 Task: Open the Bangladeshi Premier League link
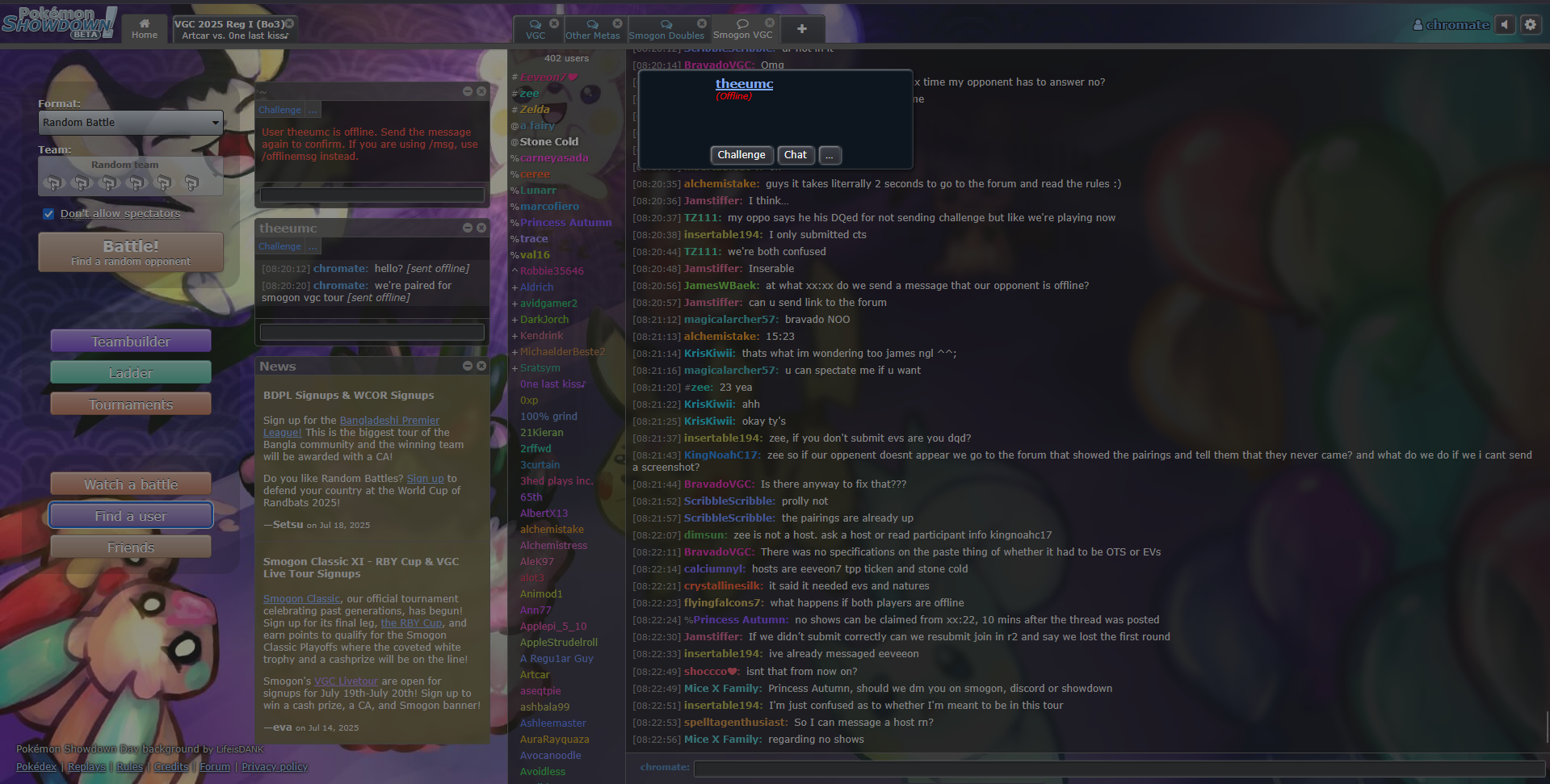point(390,421)
